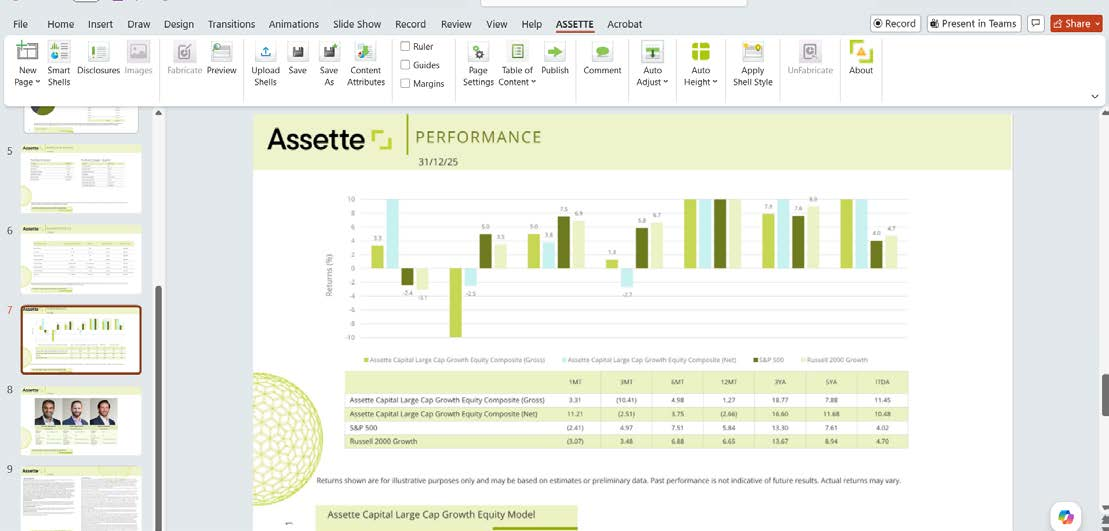Click Apply Shell Style icon
Image resolution: width=1109 pixels, height=531 pixels.
(x=753, y=52)
